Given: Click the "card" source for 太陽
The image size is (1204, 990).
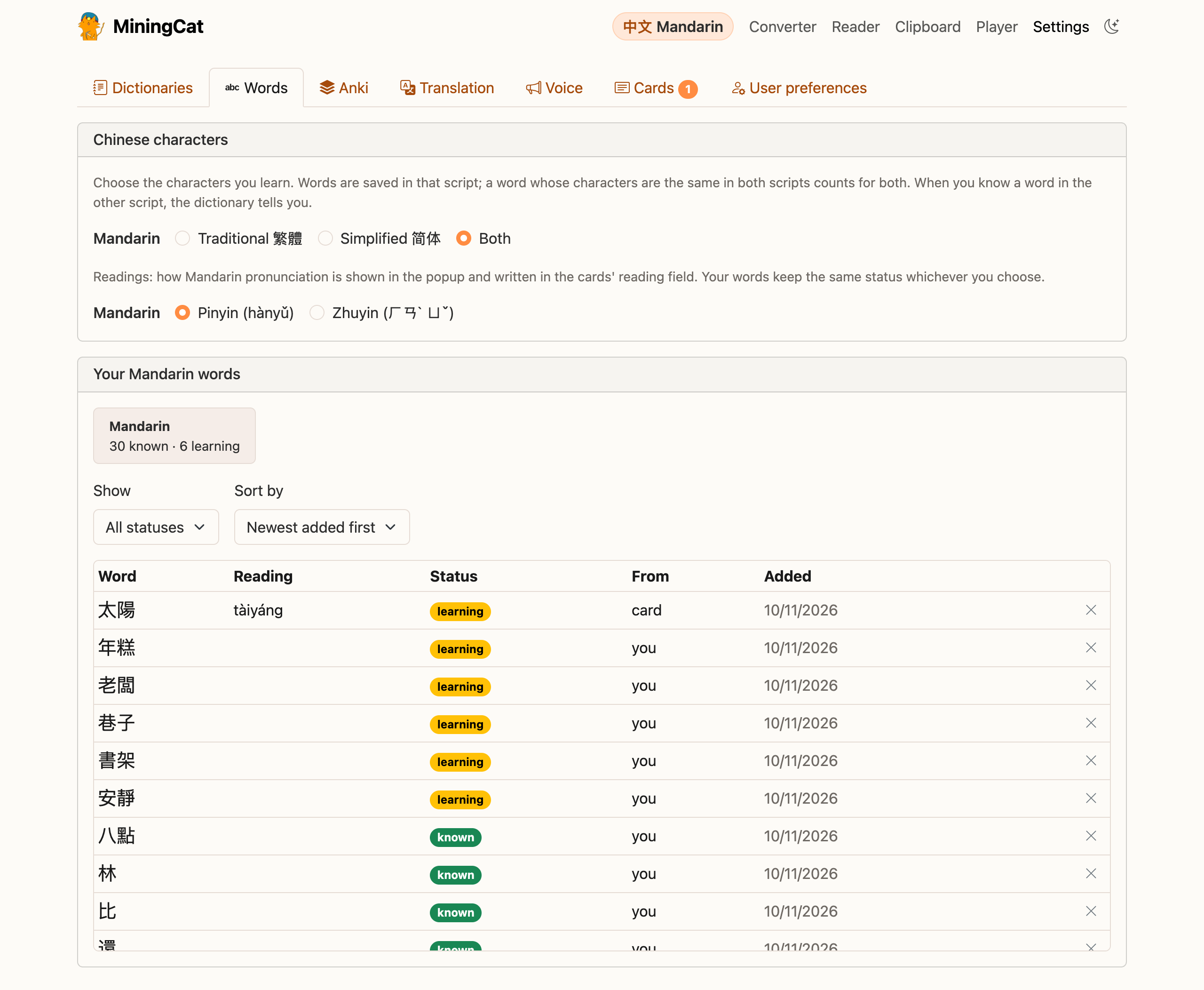Looking at the screenshot, I should [647, 610].
